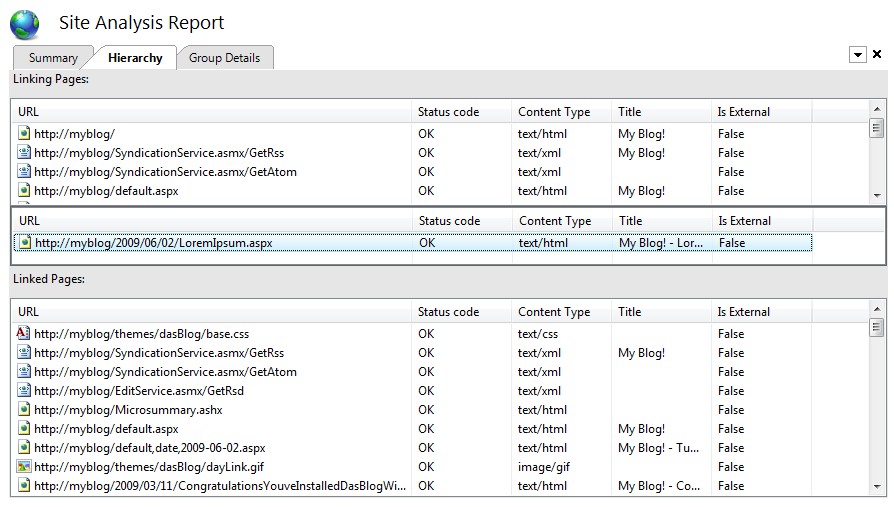Click the Content Type header in the middle pane
894x507 pixels.
(563, 221)
